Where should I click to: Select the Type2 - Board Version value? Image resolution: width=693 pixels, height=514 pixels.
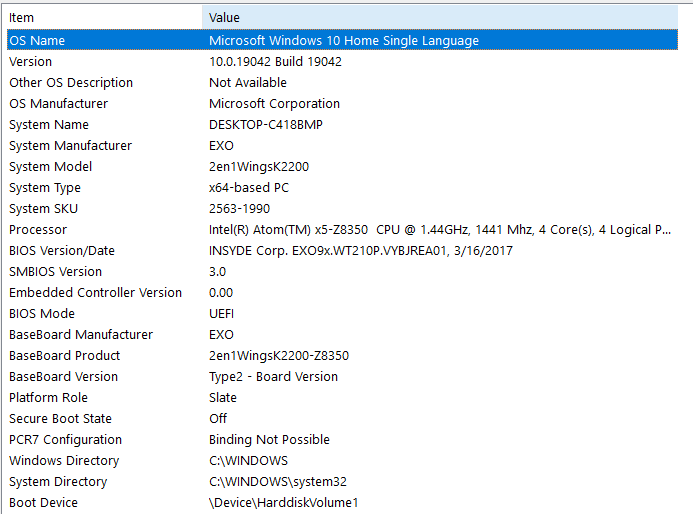pyautogui.click(x=274, y=377)
